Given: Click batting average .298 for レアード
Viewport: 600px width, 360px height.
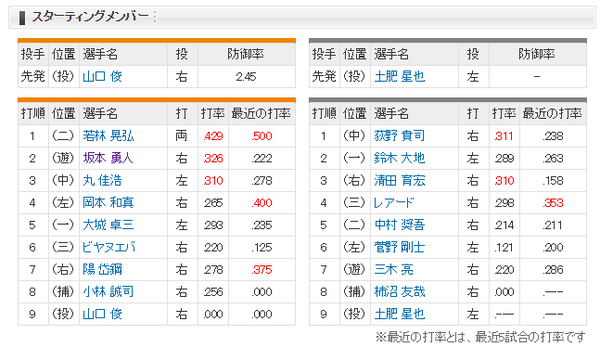Looking at the screenshot, I should point(504,203).
